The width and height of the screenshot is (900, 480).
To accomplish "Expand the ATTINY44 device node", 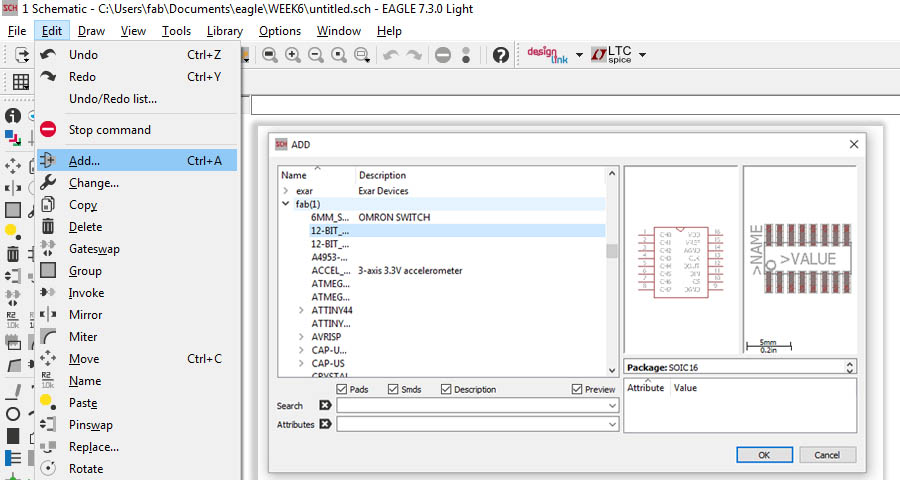I will (301, 310).
